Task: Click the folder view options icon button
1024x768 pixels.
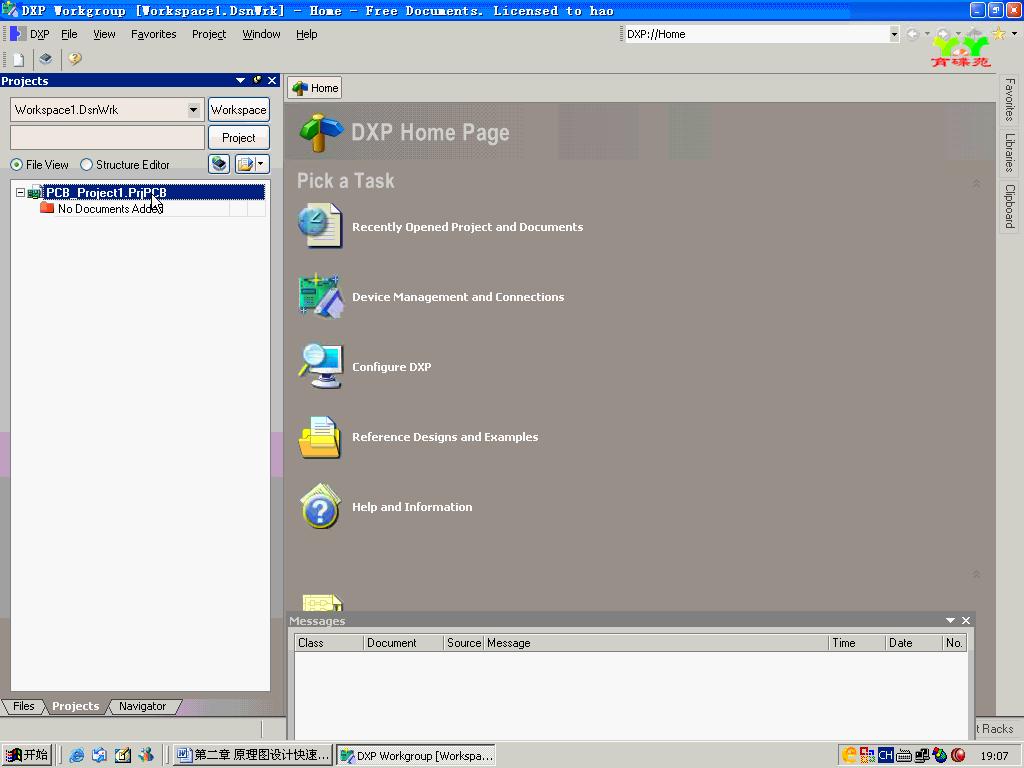Action: pyautogui.click(x=245, y=164)
